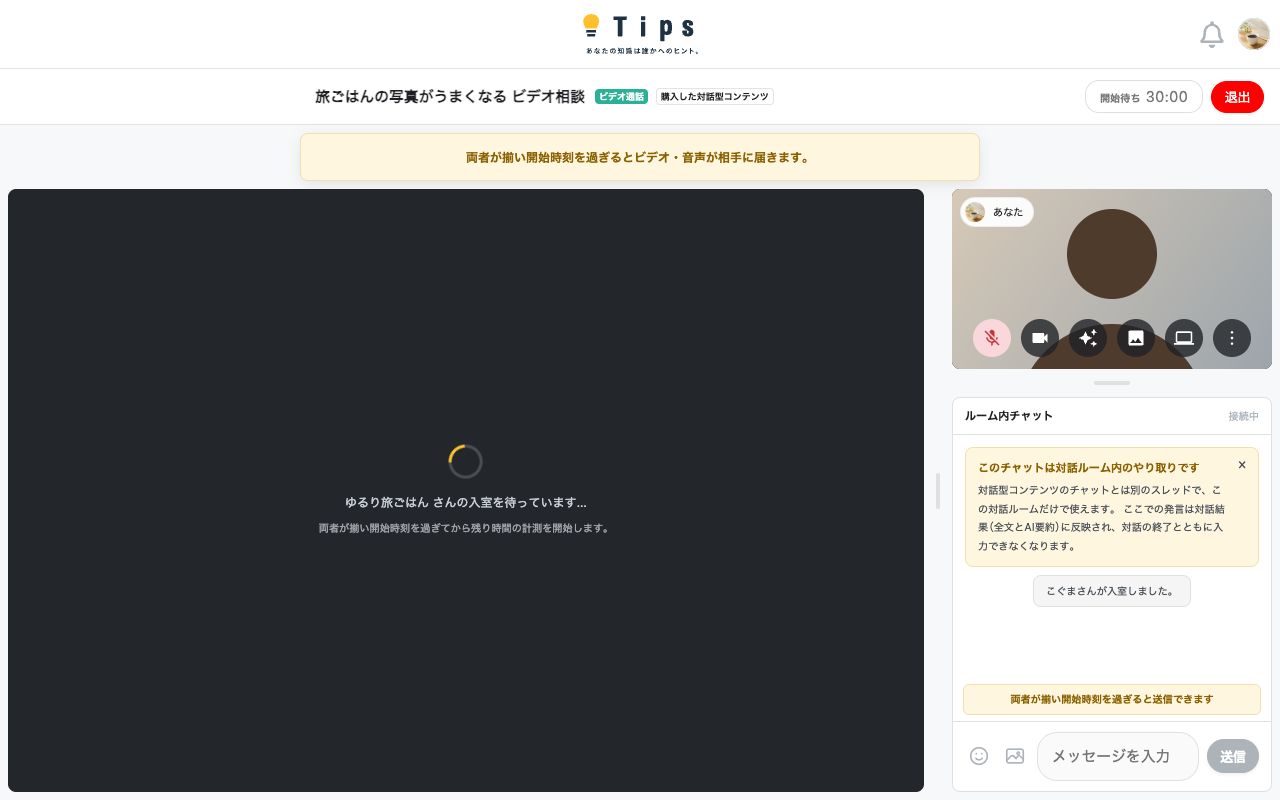The image size is (1280, 800).
Task: Open the notifications bell
Action: (x=1211, y=34)
